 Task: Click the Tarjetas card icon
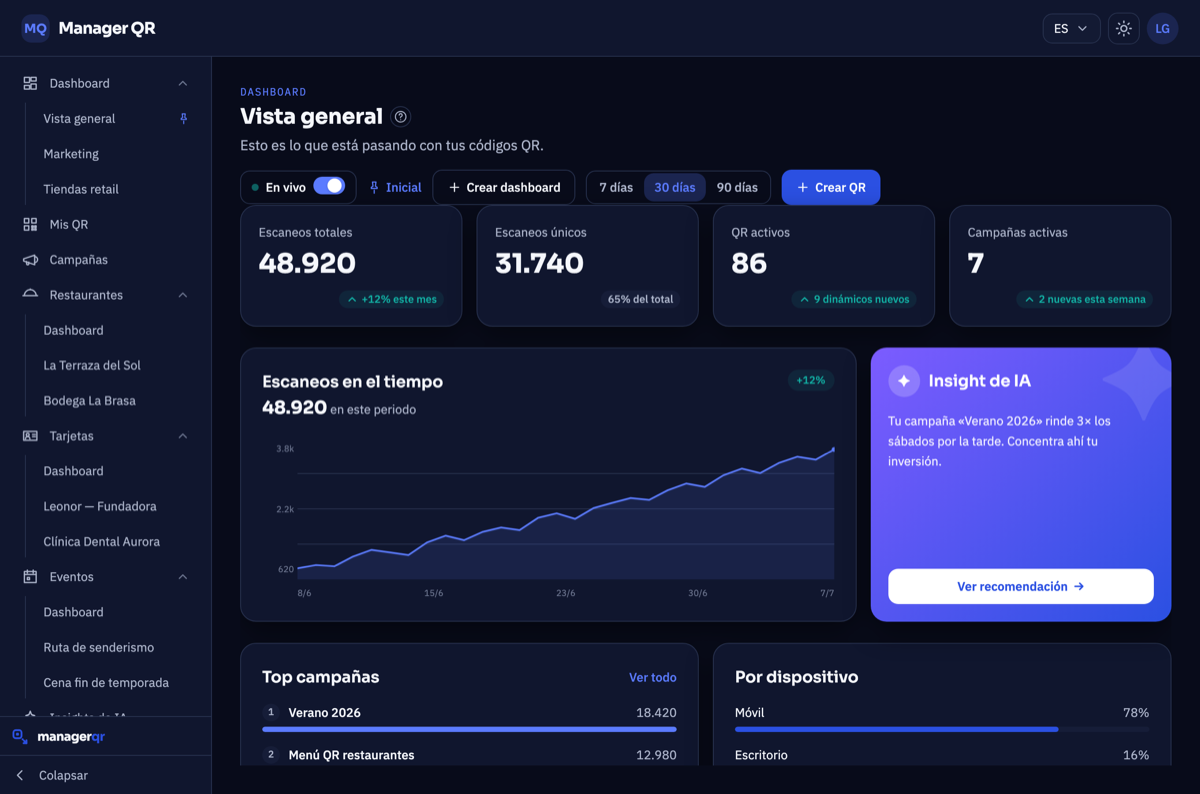pos(30,436)
